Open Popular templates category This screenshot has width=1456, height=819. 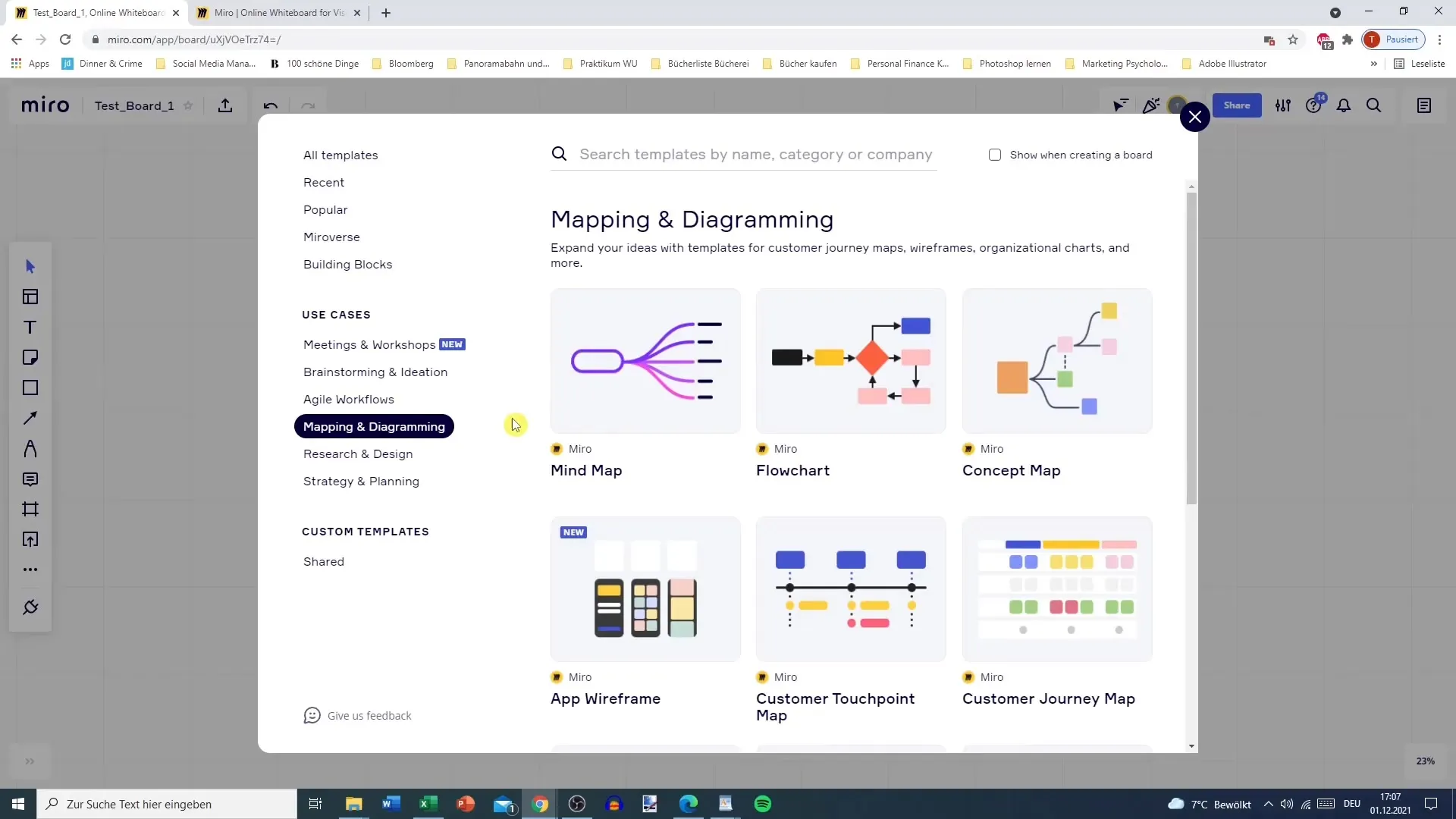click(325, 209)
